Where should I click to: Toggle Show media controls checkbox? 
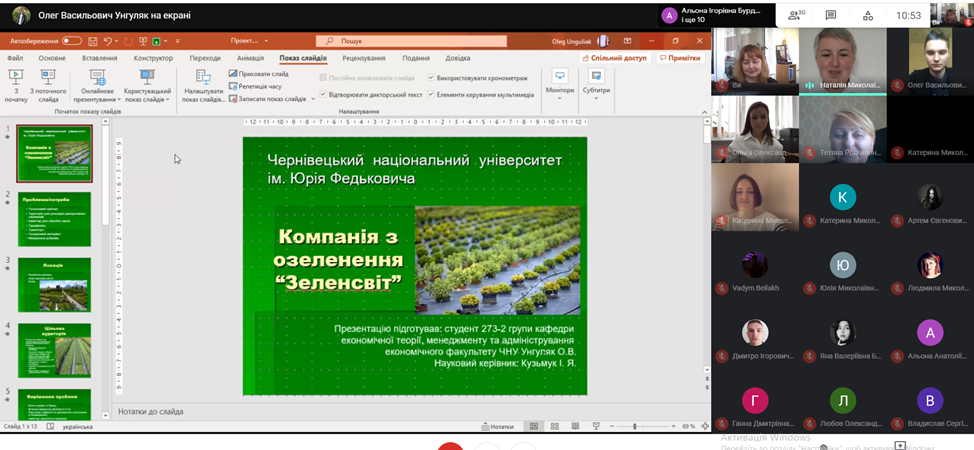click(431, 94)
